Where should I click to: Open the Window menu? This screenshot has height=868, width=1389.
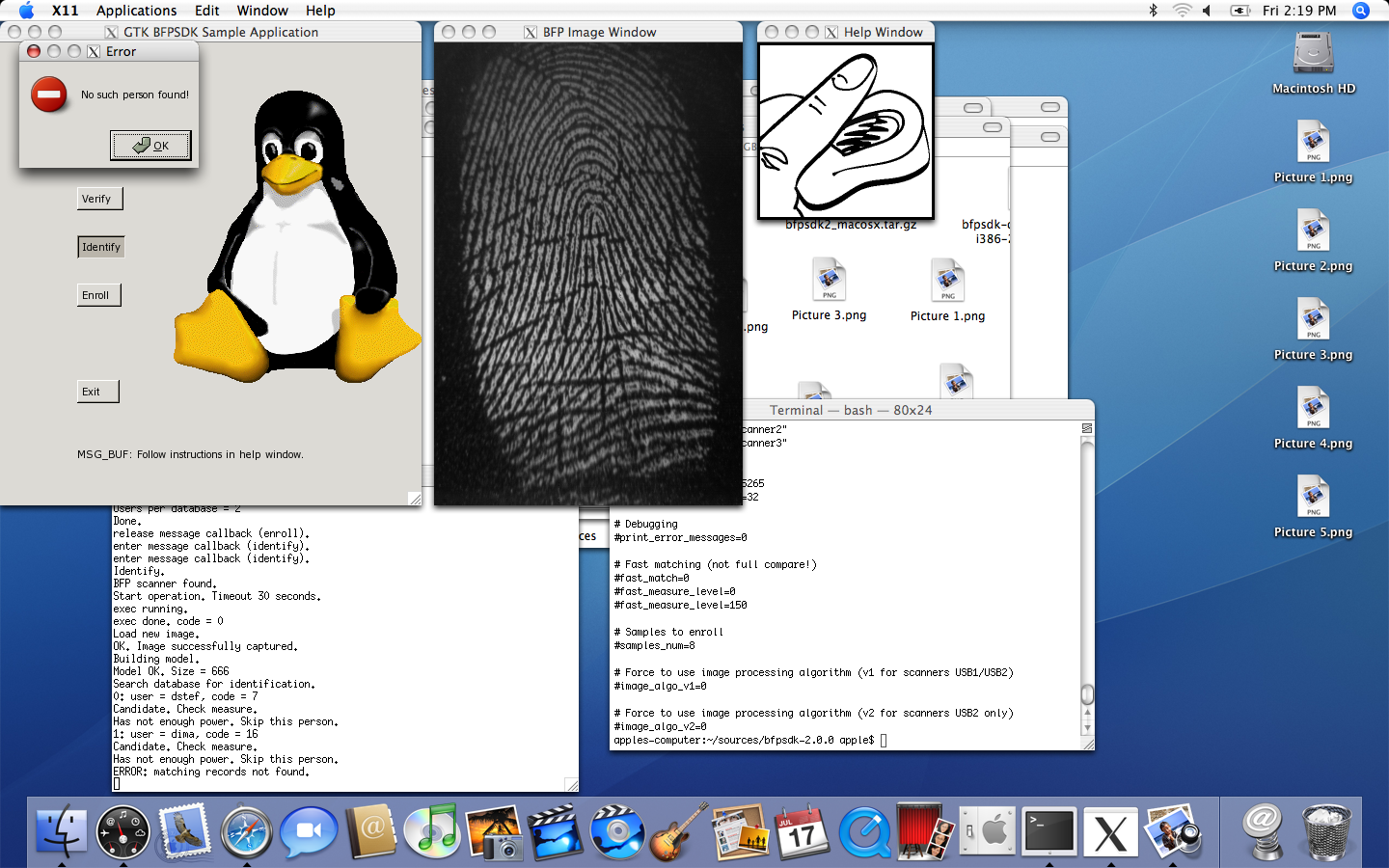coord(262,11)
